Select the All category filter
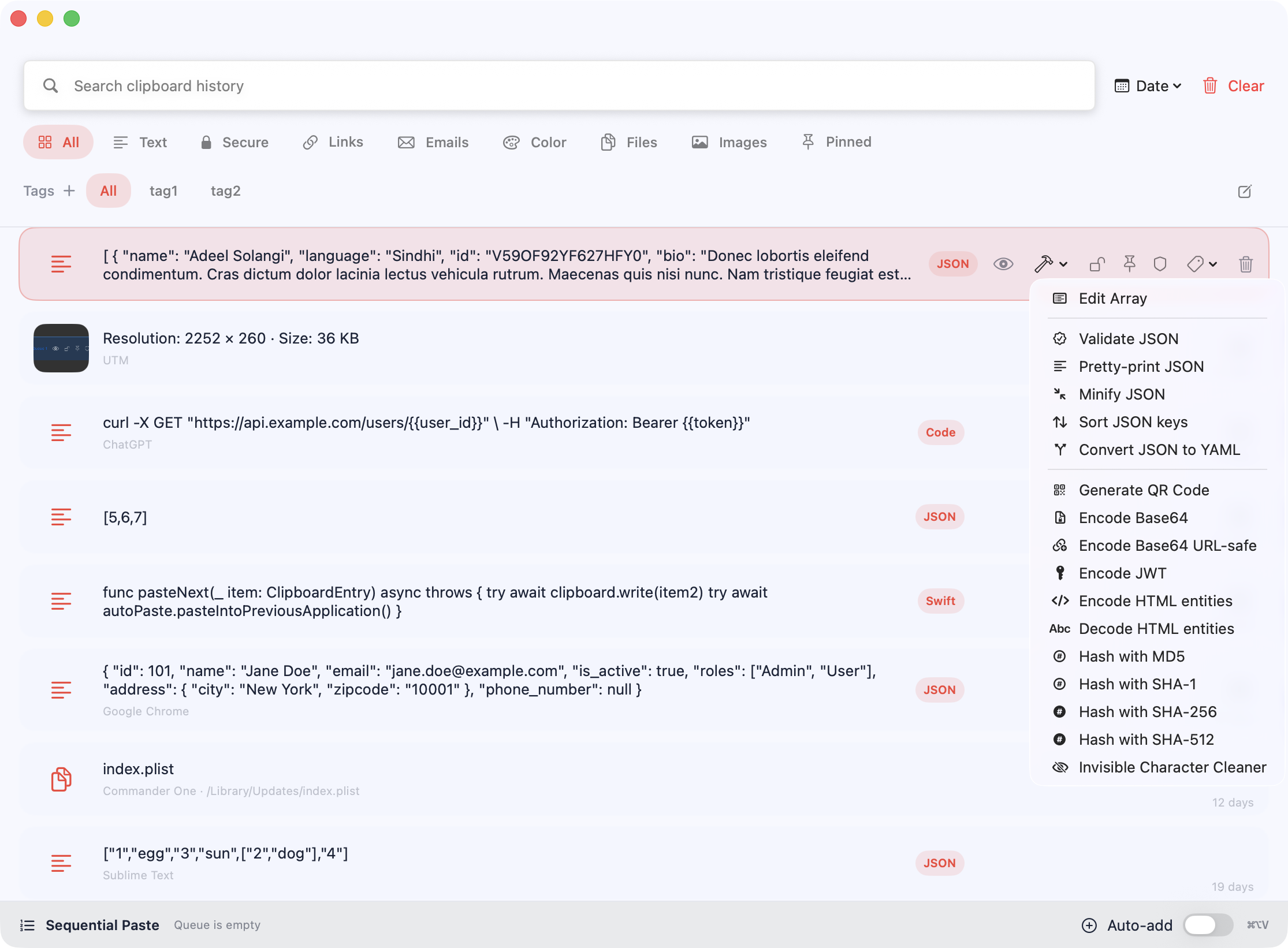 click(58, 142)
